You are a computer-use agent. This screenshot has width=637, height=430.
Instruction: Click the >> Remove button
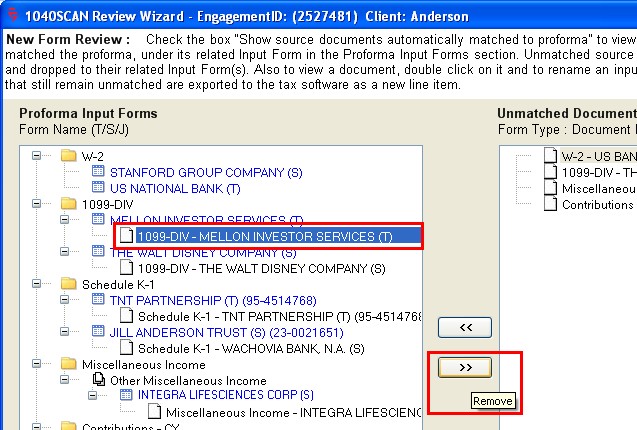465,367
